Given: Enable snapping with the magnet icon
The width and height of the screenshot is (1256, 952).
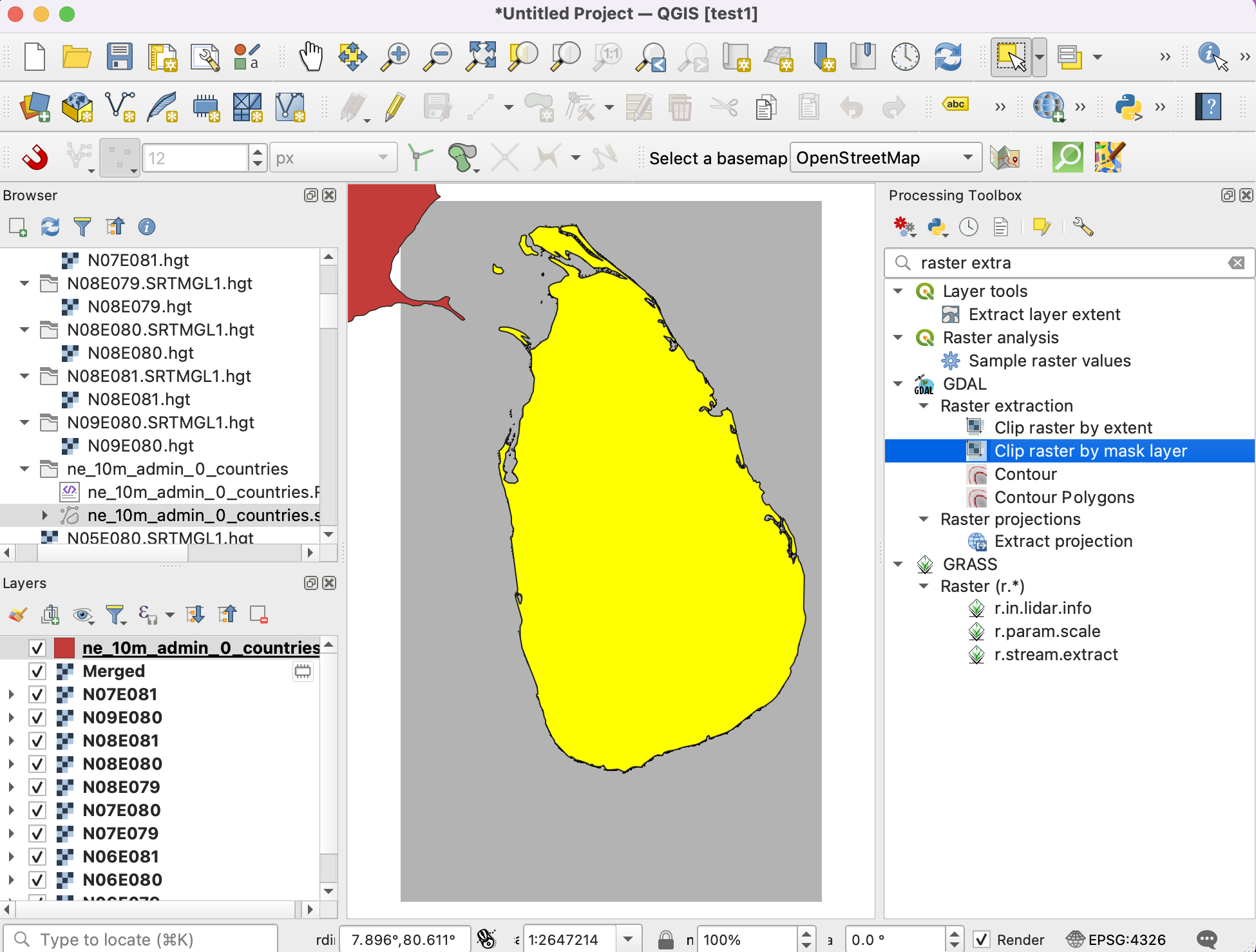Looking at the screenshot, I should [35, 158].
